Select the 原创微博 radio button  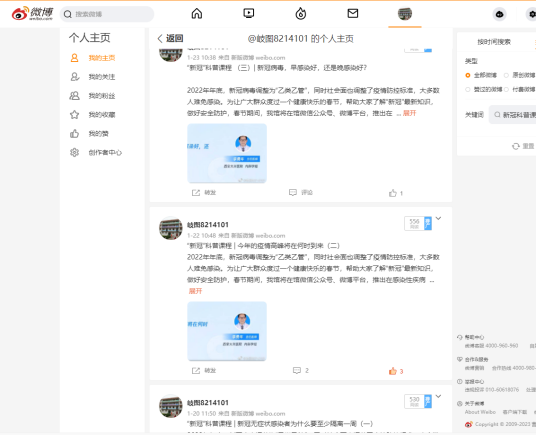506,75
